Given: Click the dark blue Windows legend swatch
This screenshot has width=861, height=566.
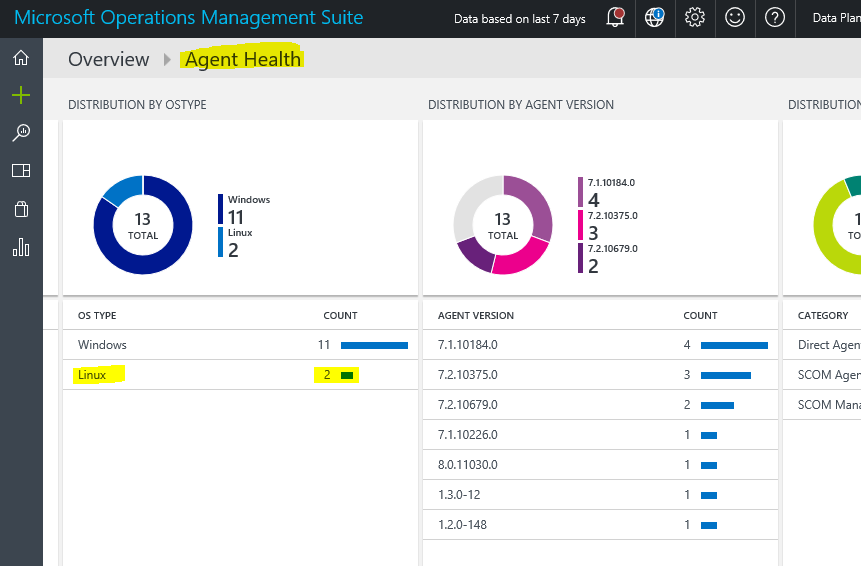Looking at the screenshot, I should point(221,209).
